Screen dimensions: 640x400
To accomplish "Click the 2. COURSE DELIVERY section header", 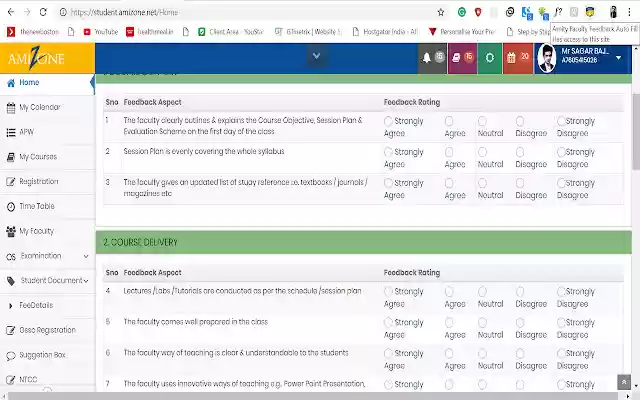I will 364,242.
